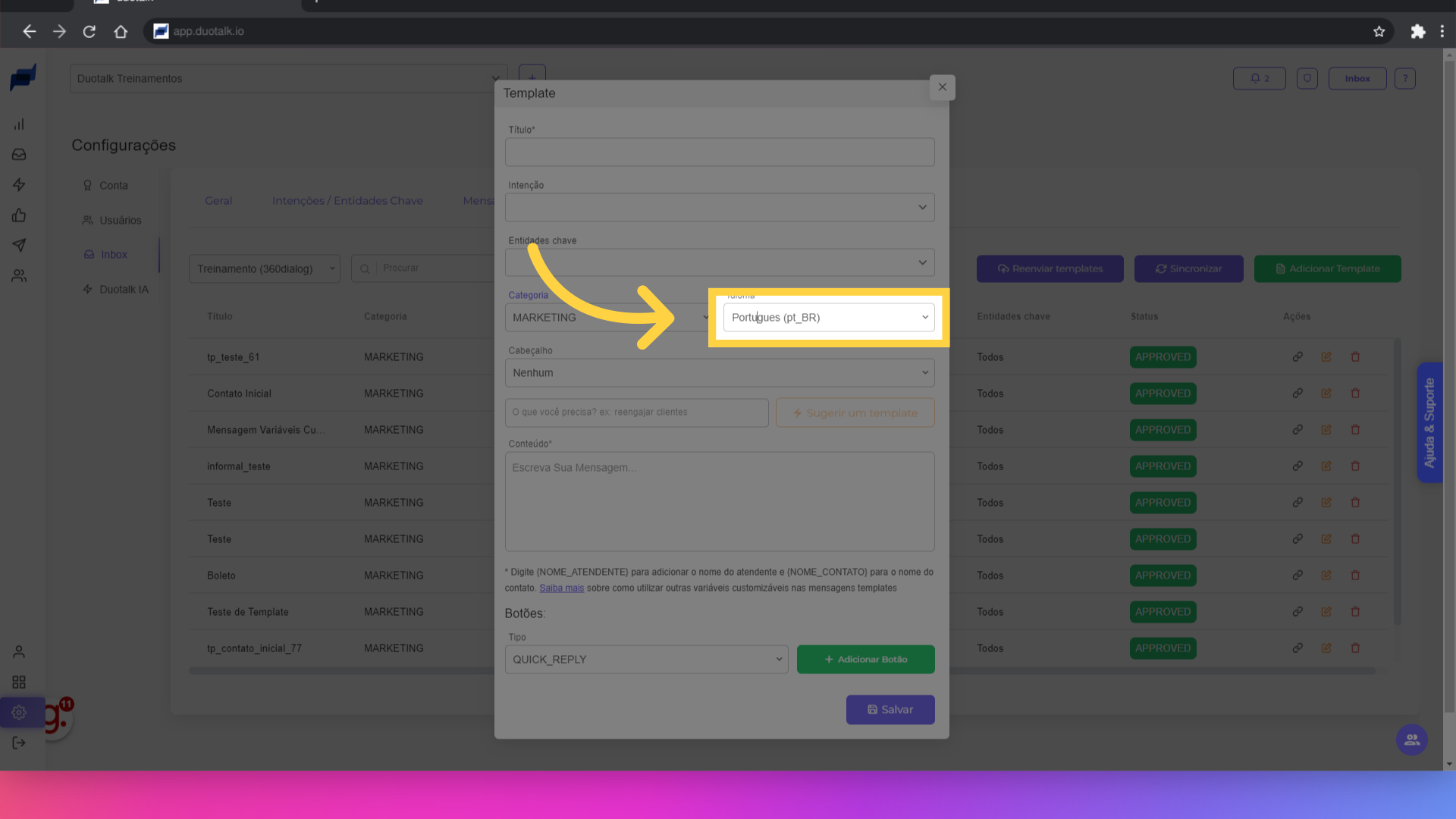The width and height of the screenshot is (1456, 819).
Task: Go back in browser history
Action: (x=29, y=31)
